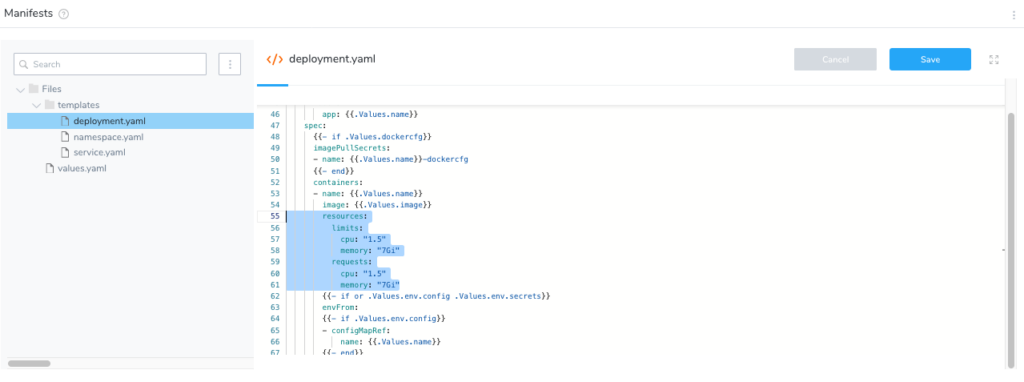This screenshot has height=382, width=1024.
Task: Click '{{- end}}' on line 51
Action: 334,170
